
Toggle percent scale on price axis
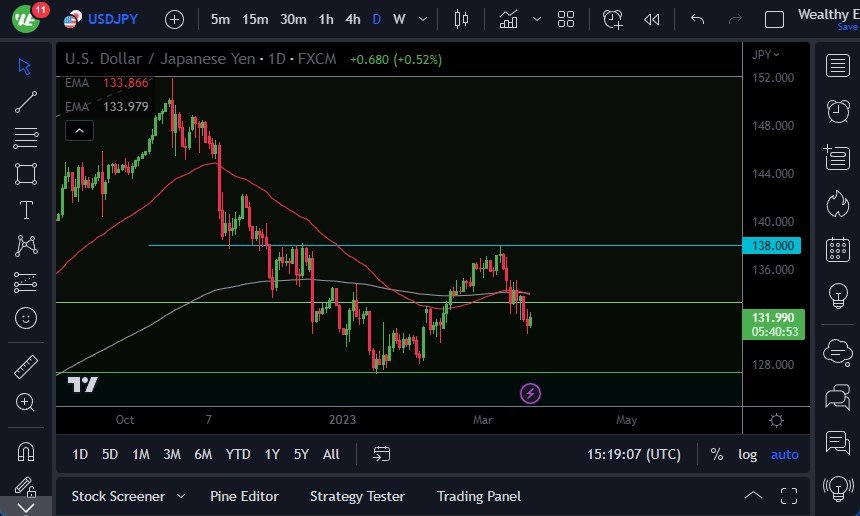point(716,454)
